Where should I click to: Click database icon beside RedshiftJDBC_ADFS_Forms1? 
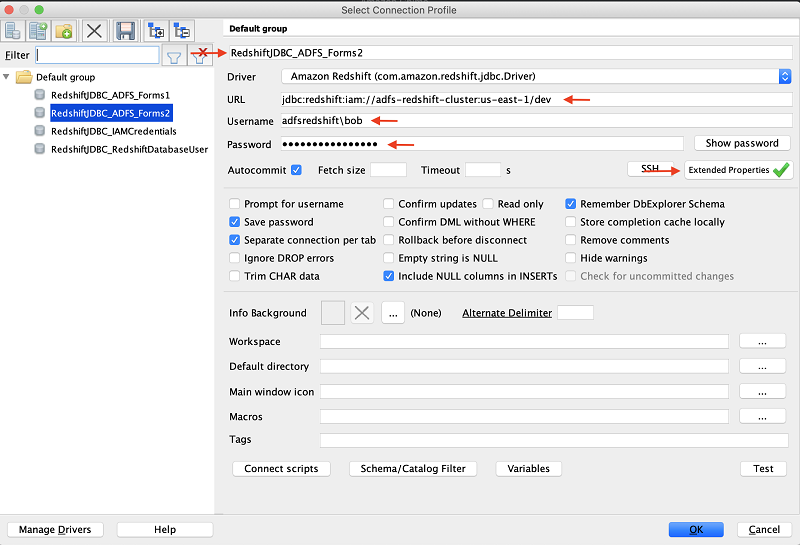point(39,94)
